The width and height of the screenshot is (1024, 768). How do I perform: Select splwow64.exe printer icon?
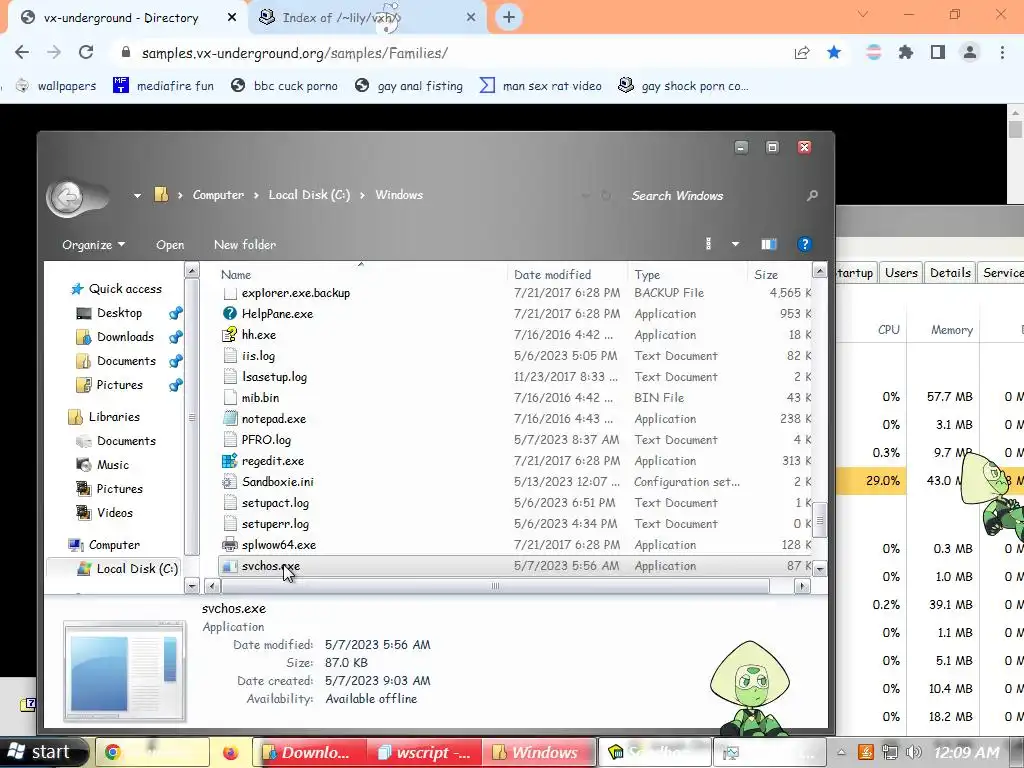229,545
